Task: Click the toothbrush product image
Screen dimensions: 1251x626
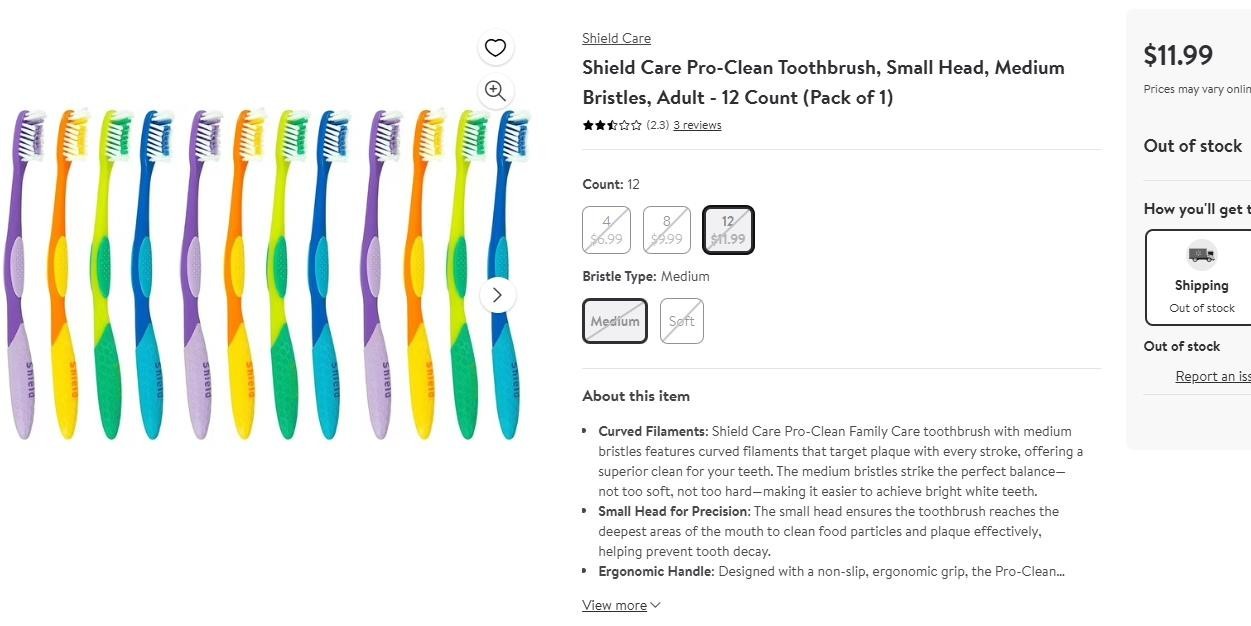Action: pos(266,275)
